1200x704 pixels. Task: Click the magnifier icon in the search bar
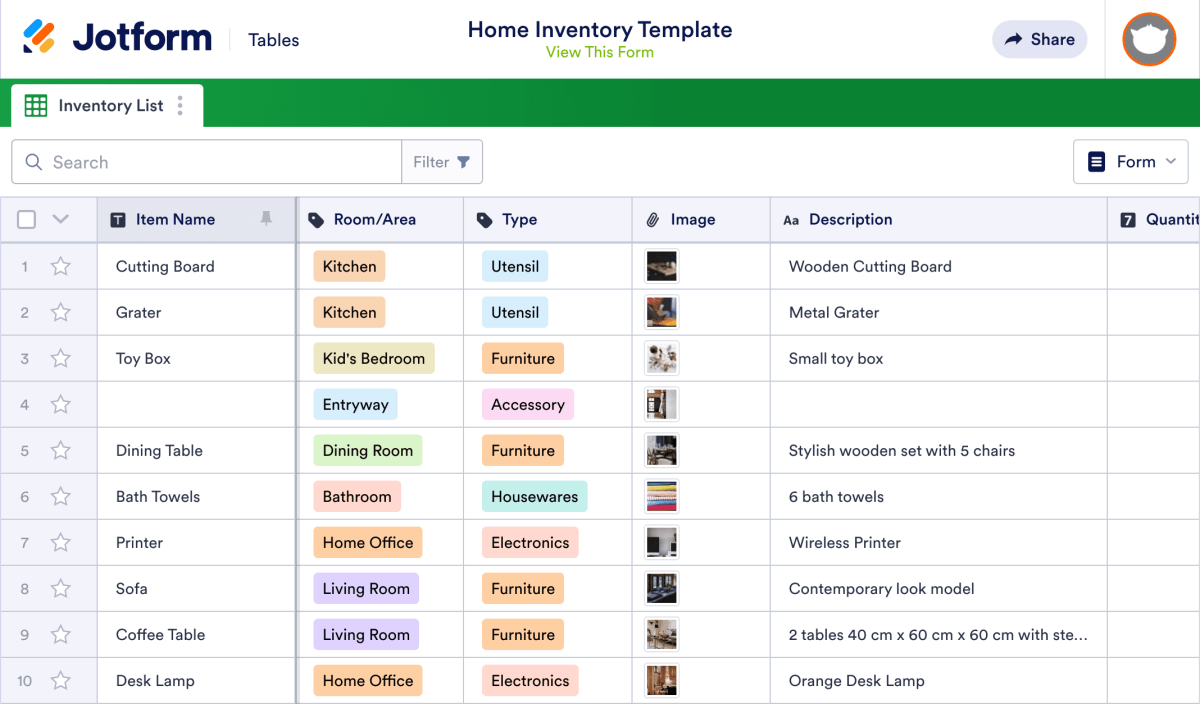tap(34, 161)
